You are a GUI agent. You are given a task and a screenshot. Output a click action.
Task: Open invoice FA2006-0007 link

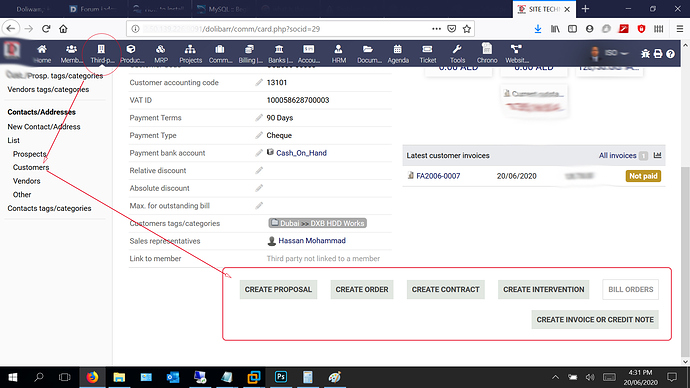tap(438, 176)
